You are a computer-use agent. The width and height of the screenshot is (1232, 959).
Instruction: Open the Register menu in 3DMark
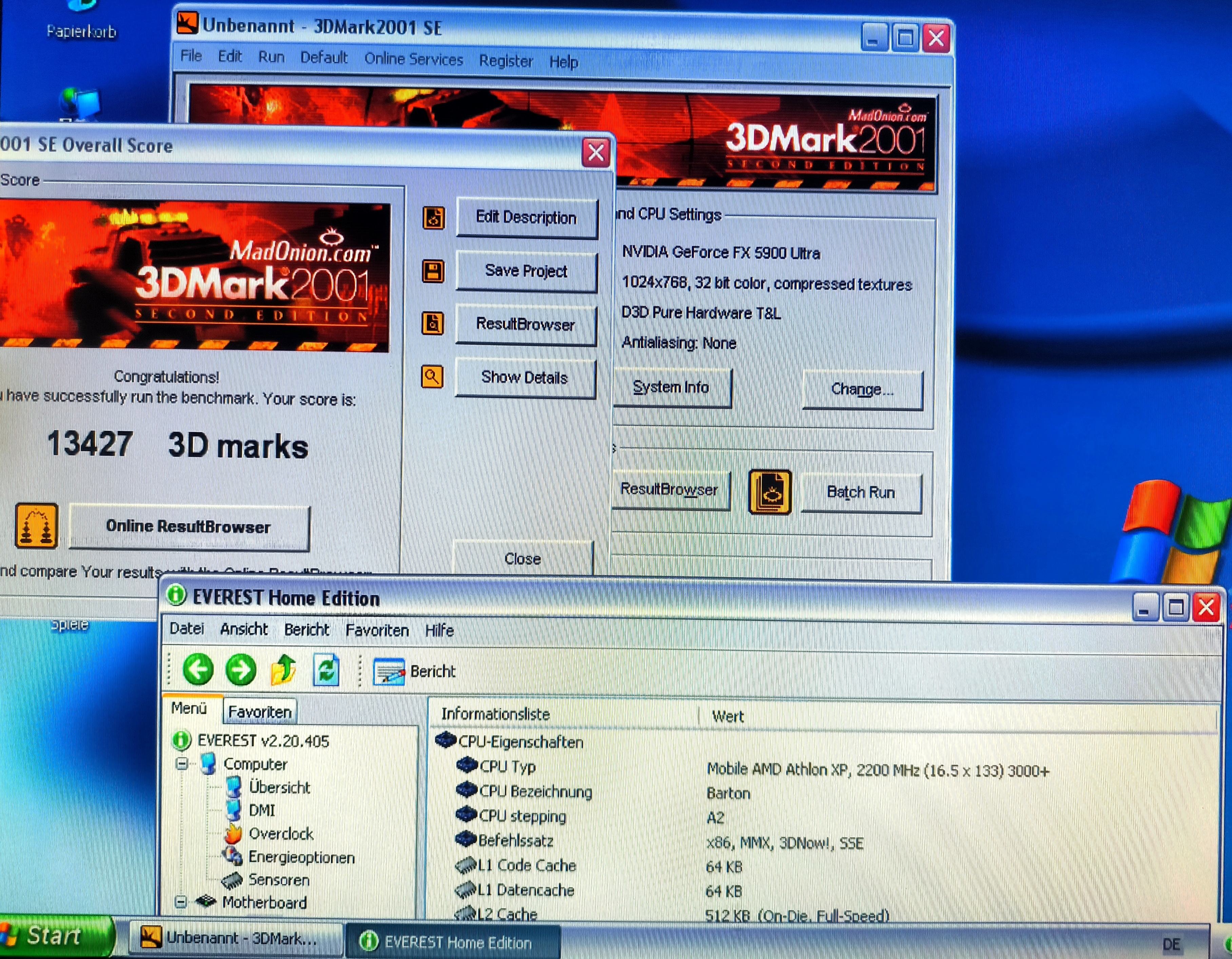pyautogui.click(x=505, y=60)
